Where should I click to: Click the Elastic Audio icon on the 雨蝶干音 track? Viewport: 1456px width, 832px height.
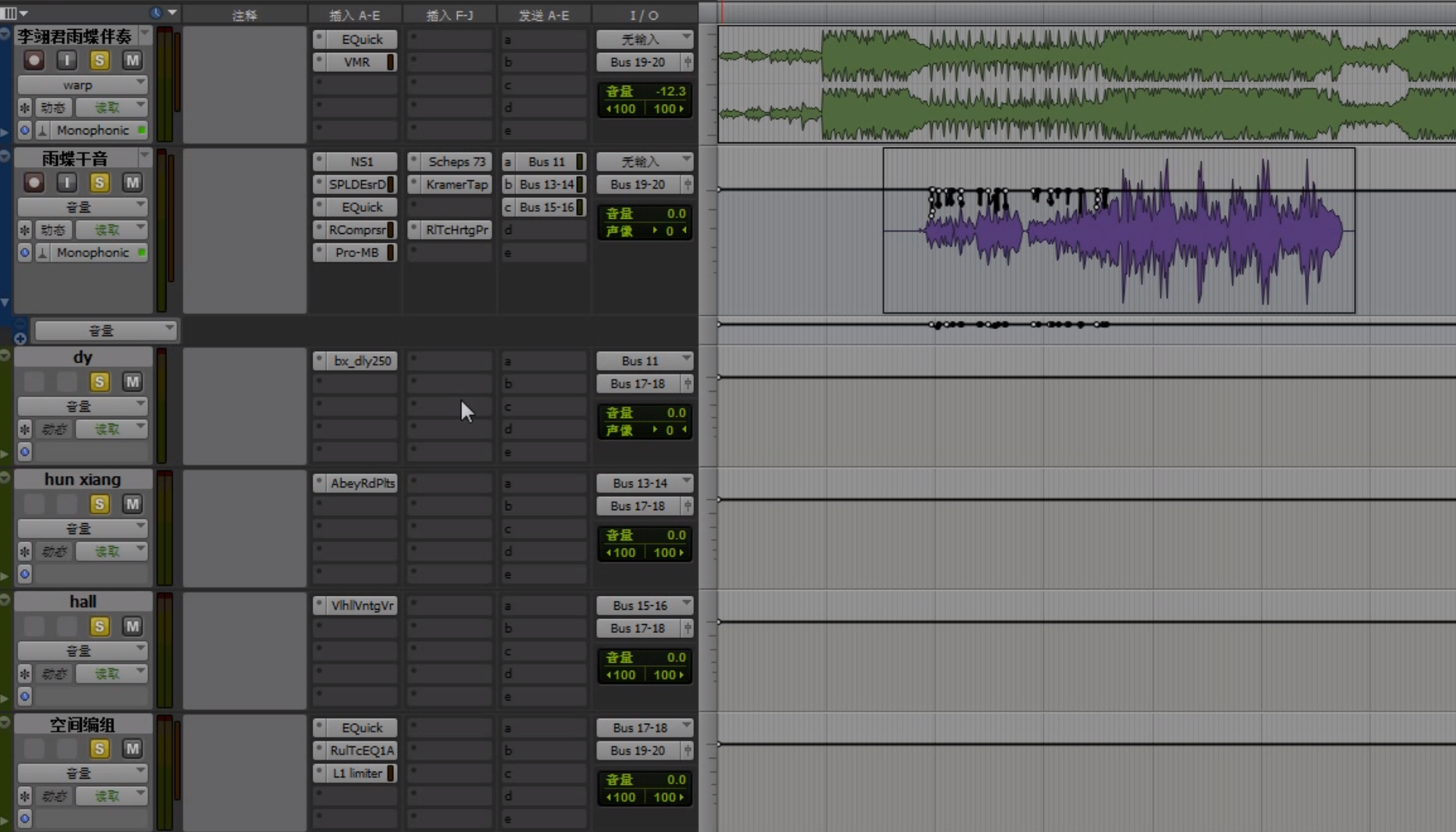43,252
